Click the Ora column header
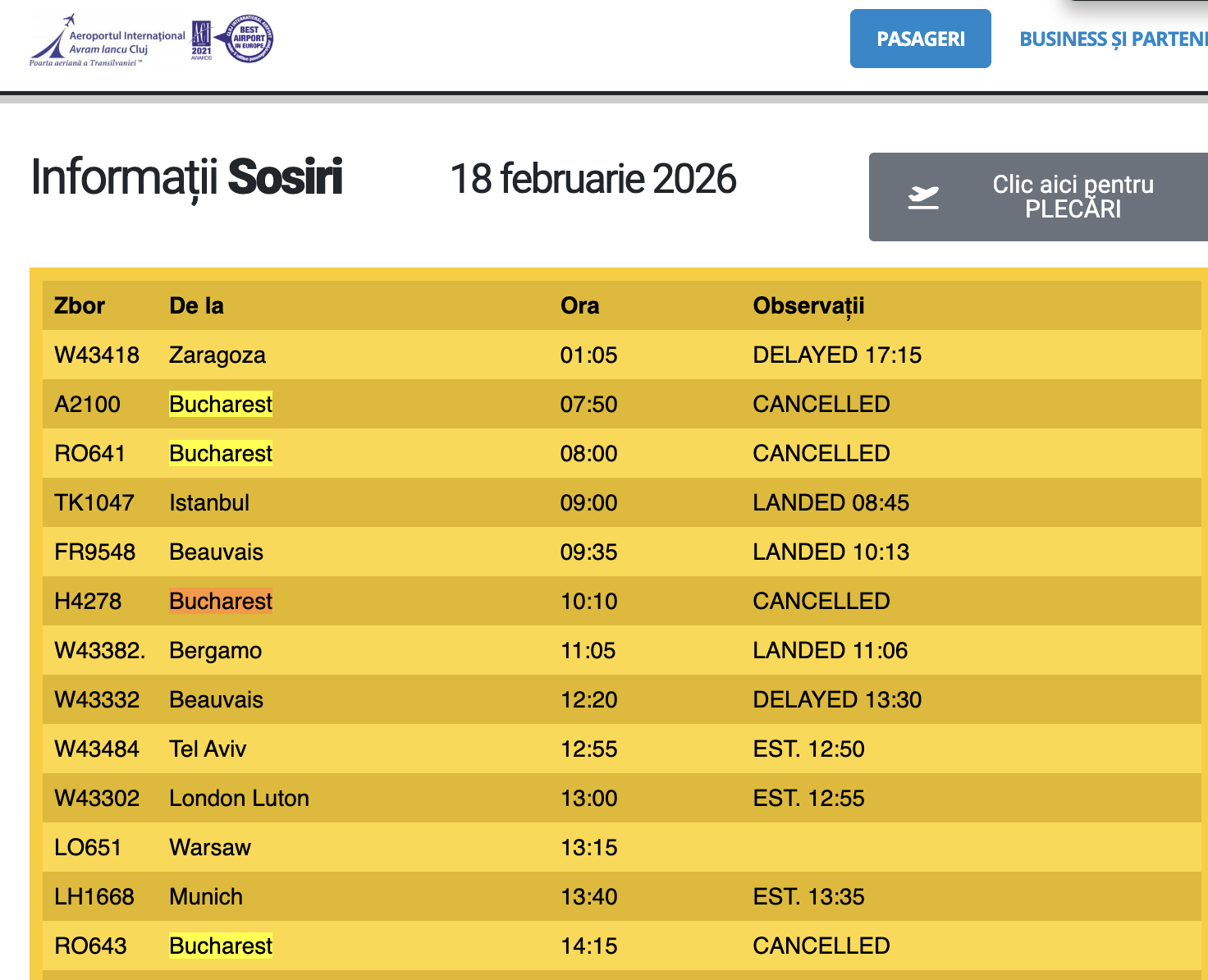The height and width of the screenshot is (980, 1208). (579, 306)
